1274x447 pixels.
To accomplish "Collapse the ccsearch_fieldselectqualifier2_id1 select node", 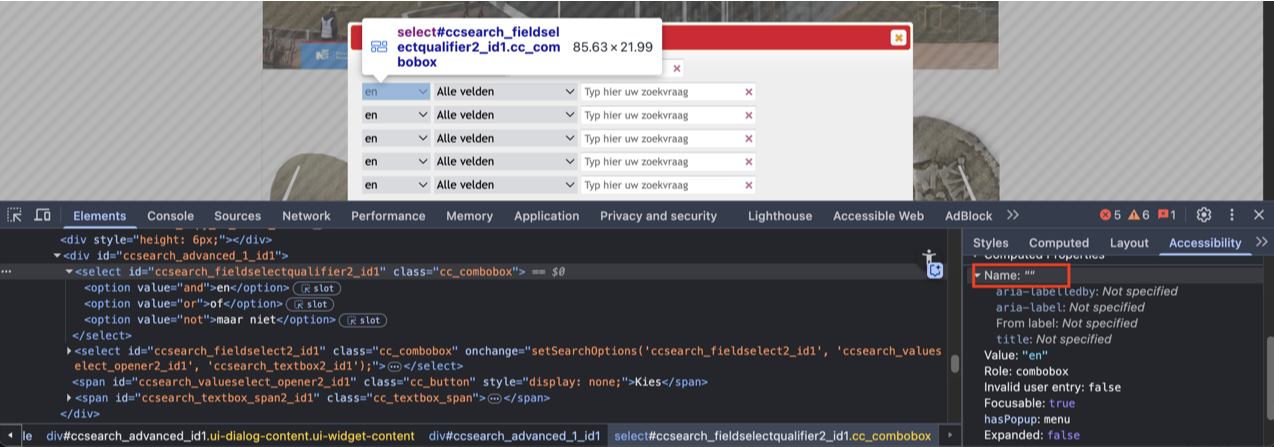I will pyautogui.click(x=69, y=271).
